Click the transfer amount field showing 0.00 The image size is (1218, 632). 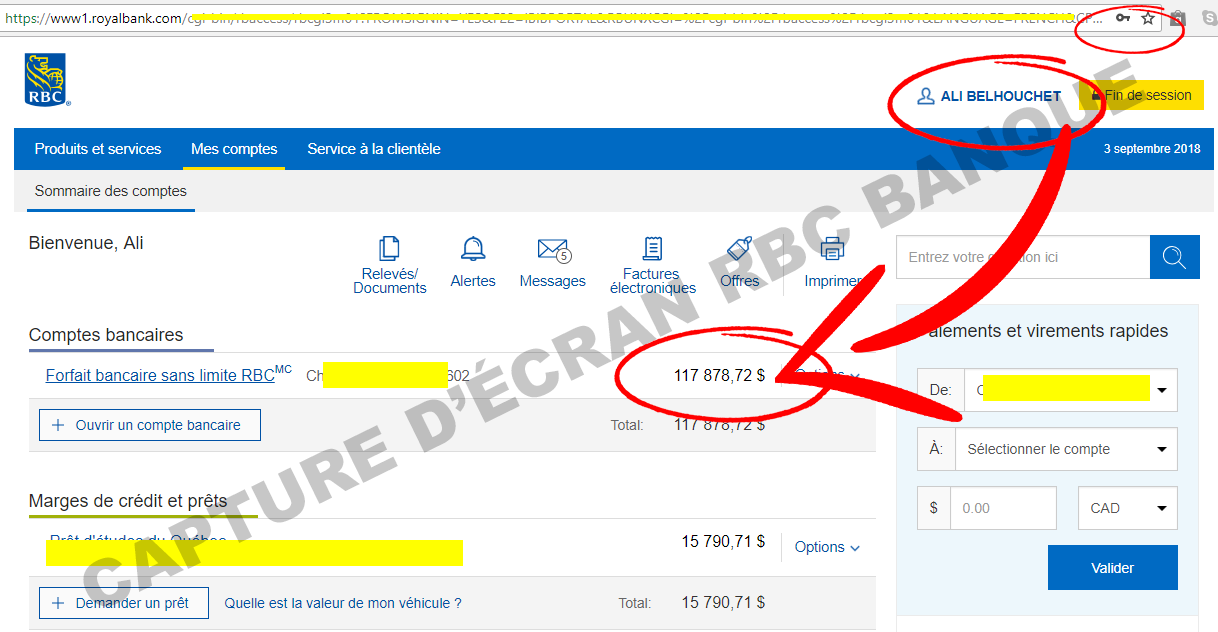tap(1003, 508)
